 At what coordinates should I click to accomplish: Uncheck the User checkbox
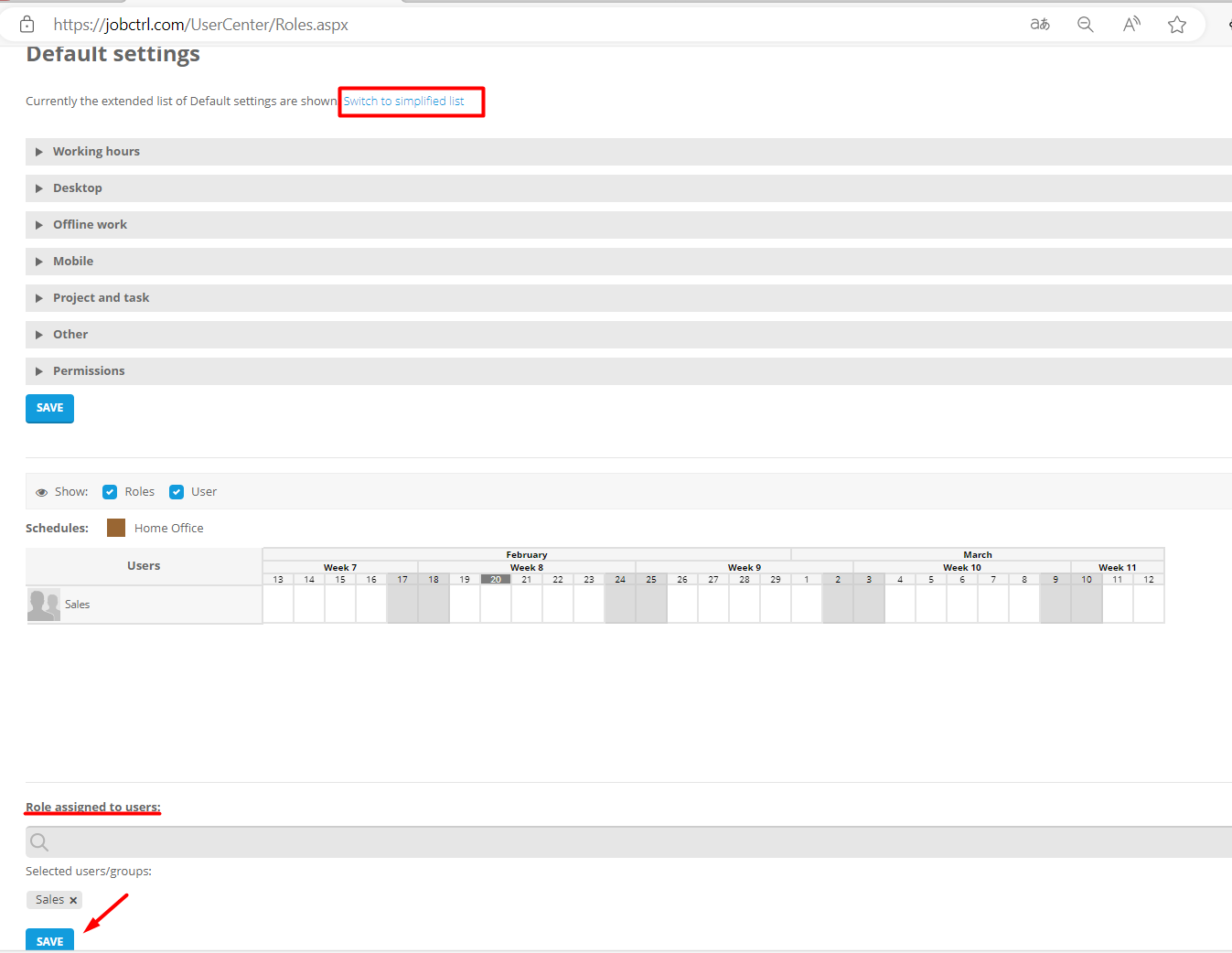point(177,492)
